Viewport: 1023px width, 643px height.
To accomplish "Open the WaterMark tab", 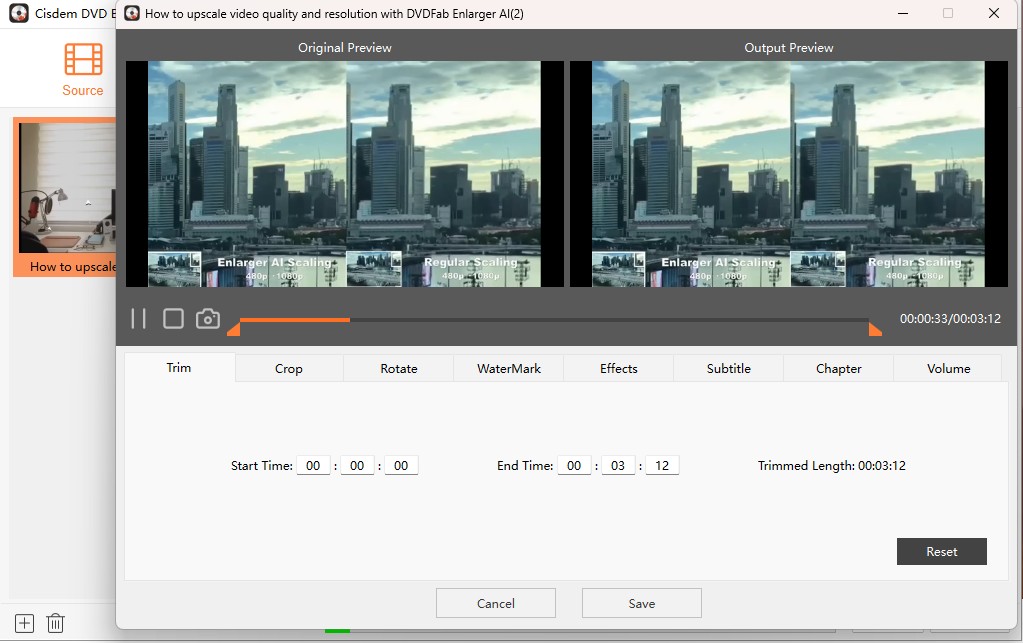I will [507, 368].
